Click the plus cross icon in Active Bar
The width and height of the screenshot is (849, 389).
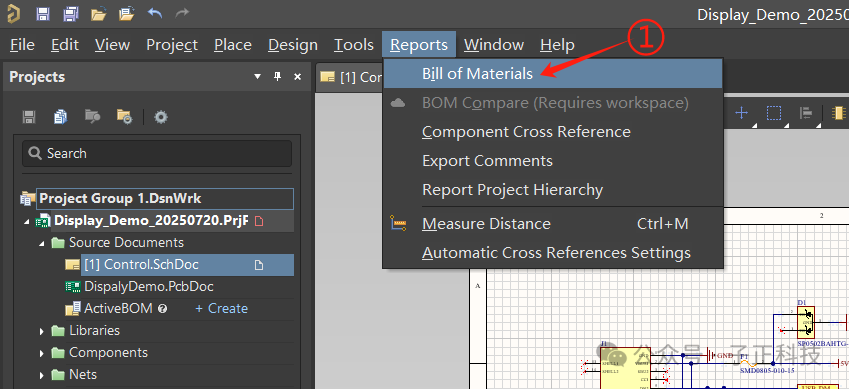pos(741,113)
